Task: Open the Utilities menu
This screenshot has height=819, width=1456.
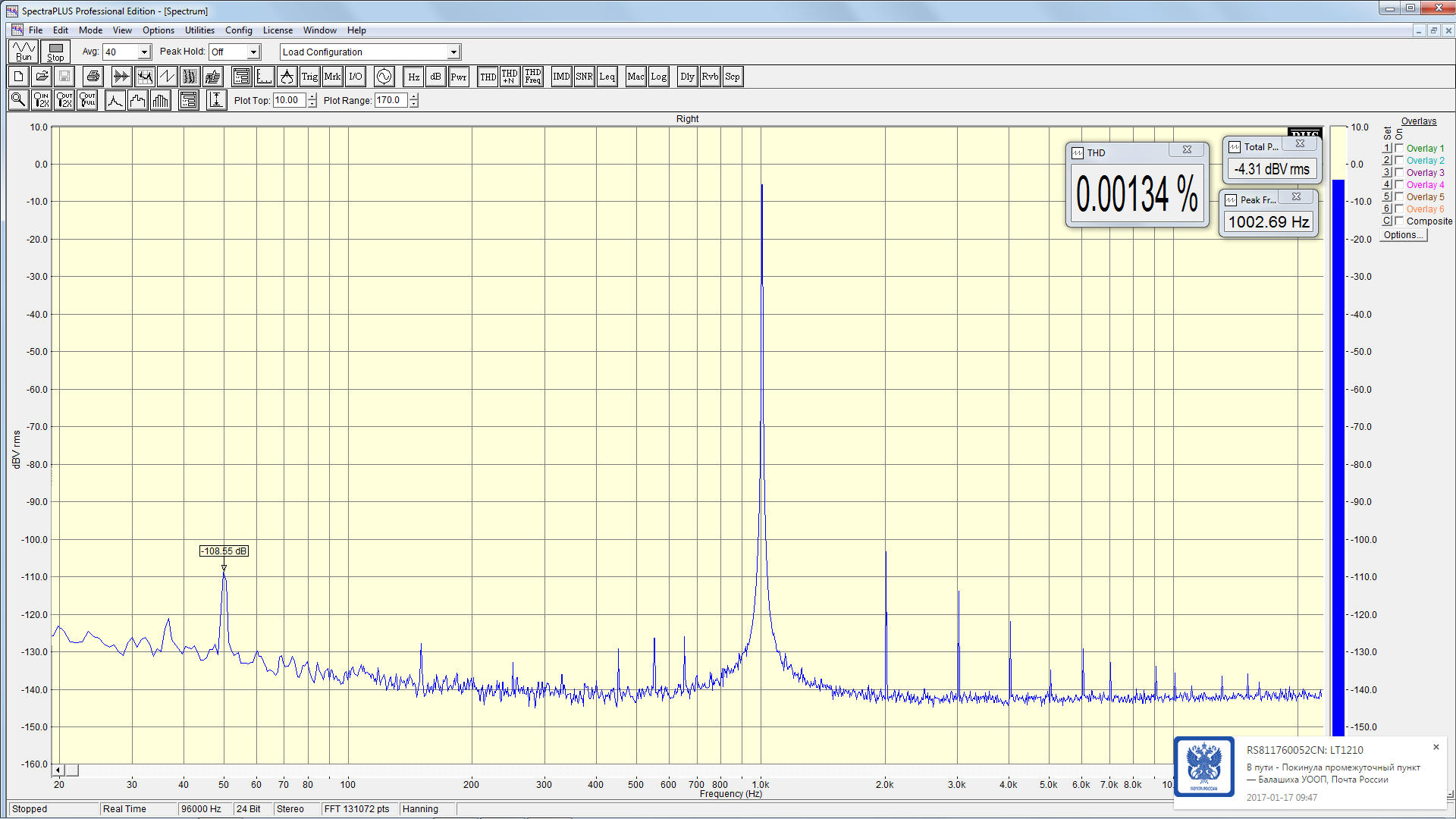Action: click(199, 30)
